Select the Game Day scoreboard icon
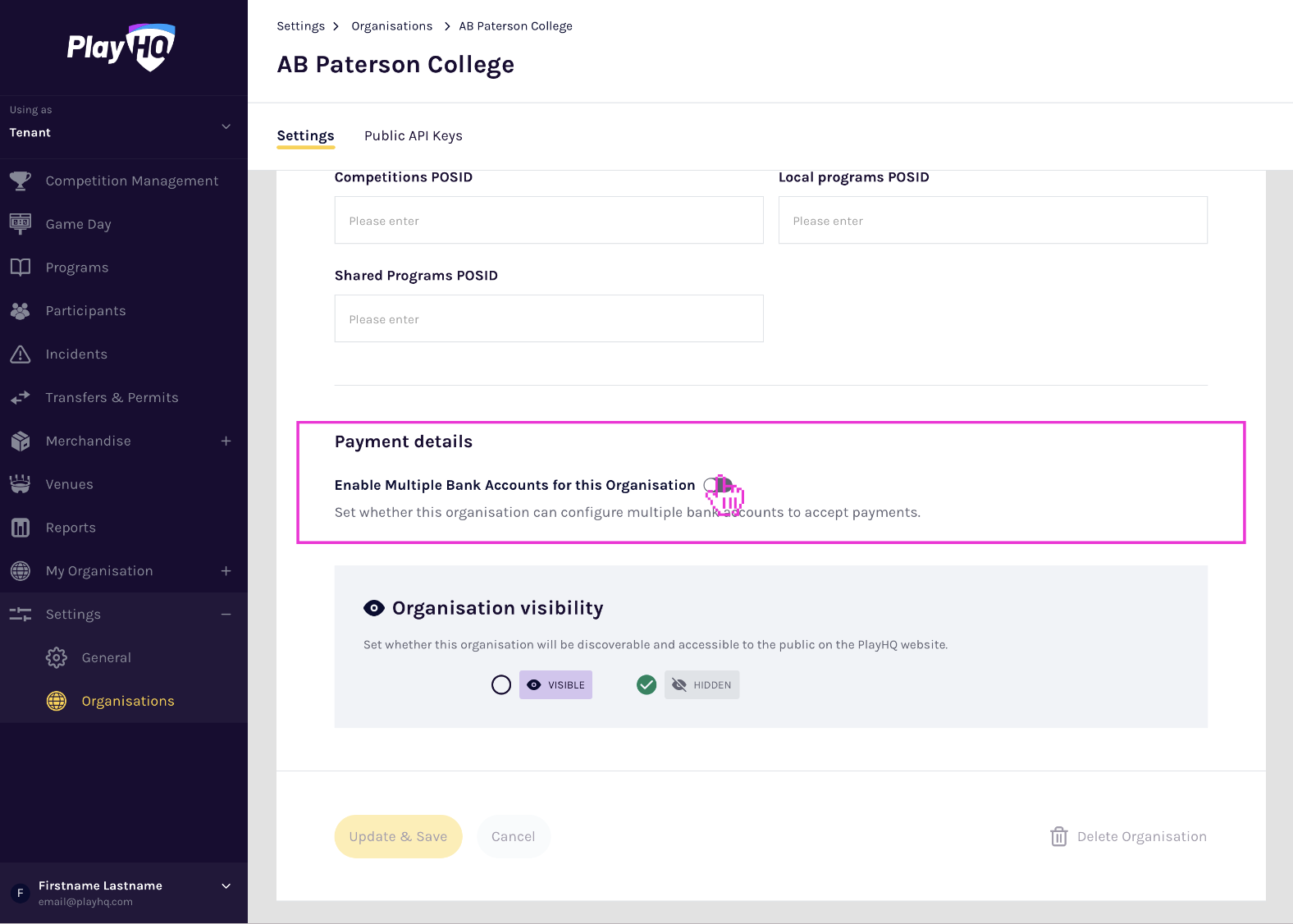This screenshot has height=924, width=1293. pos(21,224)
